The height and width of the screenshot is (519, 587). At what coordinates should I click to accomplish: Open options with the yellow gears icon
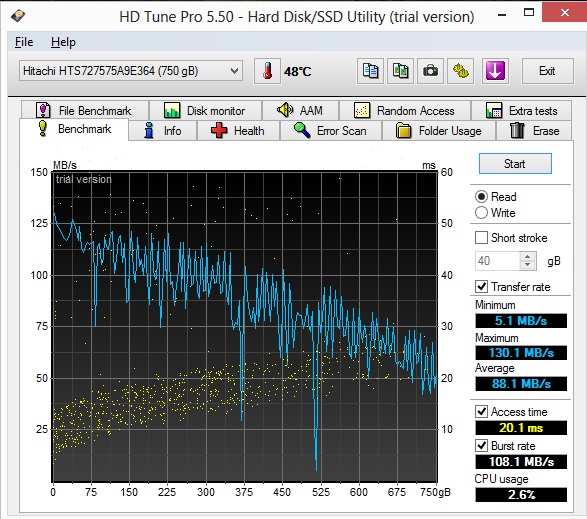(460, 71)
